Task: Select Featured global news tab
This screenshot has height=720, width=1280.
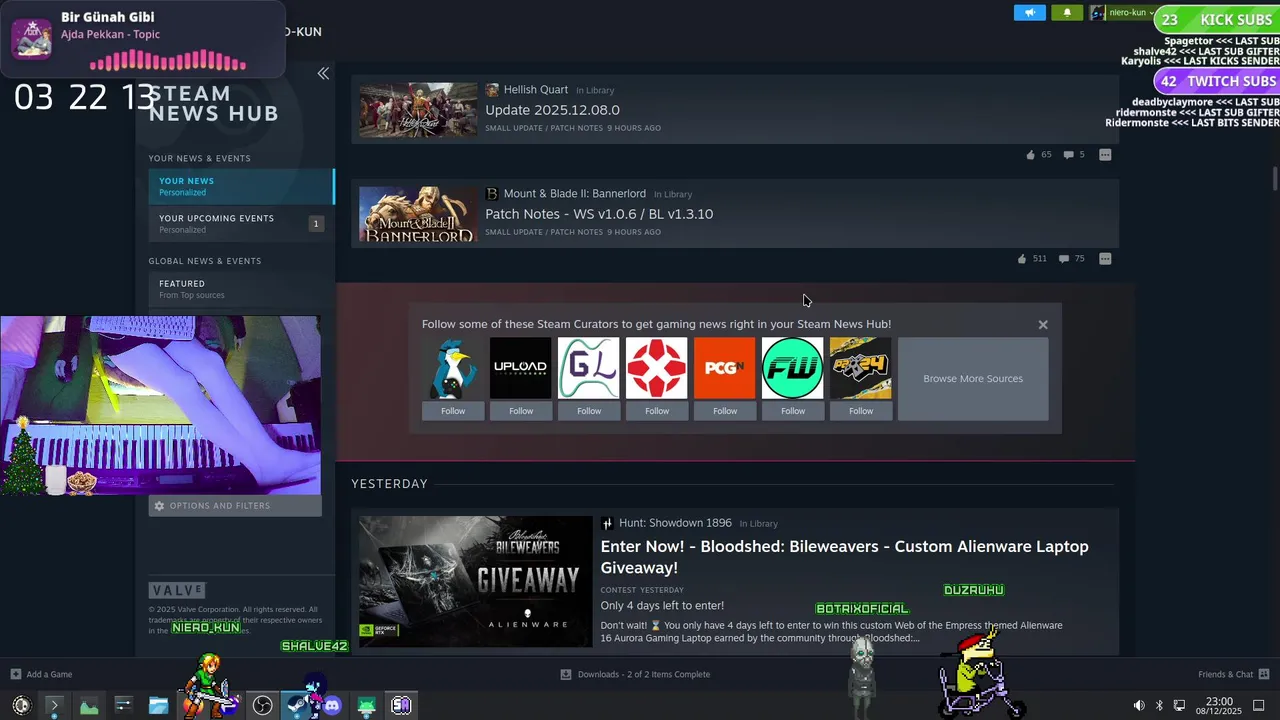Action: (x=241, y=289)
